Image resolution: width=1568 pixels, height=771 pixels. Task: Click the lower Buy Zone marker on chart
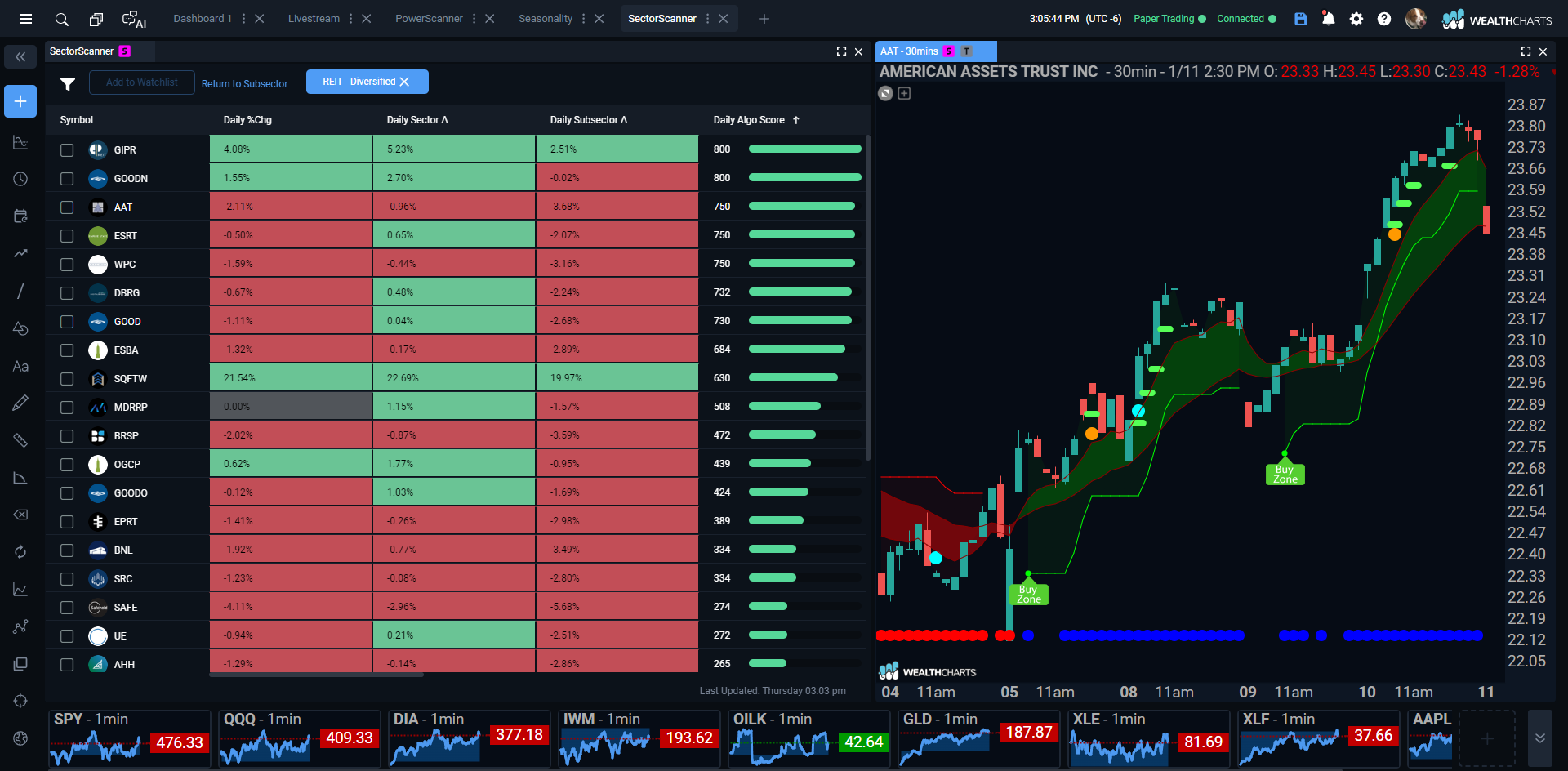[x=1028, y=594]
